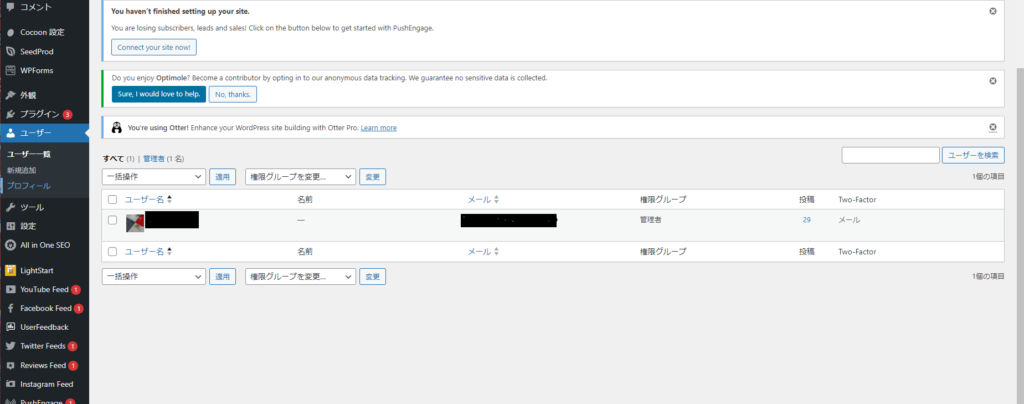Click the Cocoon 設定 sidebar icon
The width and height of the screenshot is (1024, 404).
point(10,32)
